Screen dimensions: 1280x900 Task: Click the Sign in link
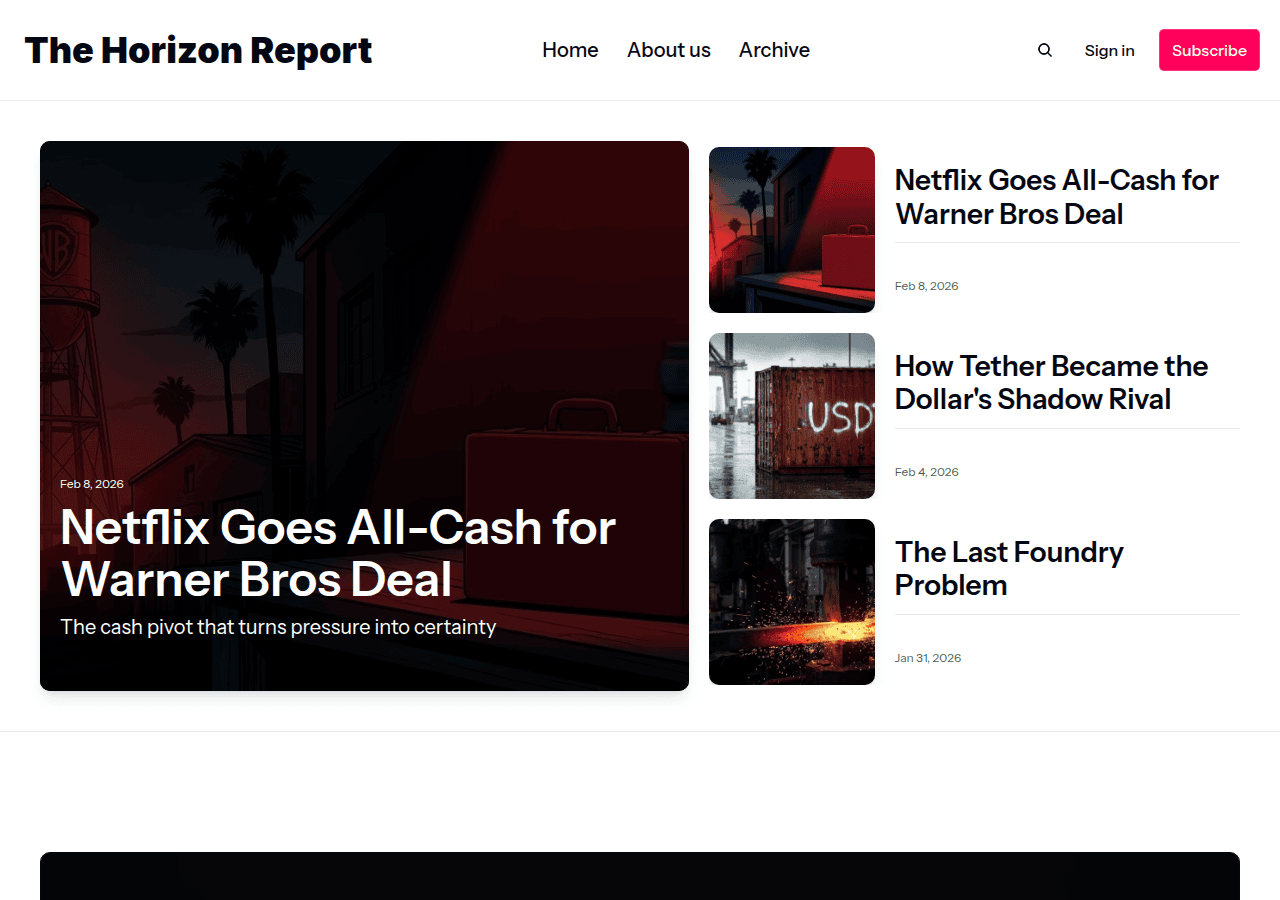click(1109, 50)
